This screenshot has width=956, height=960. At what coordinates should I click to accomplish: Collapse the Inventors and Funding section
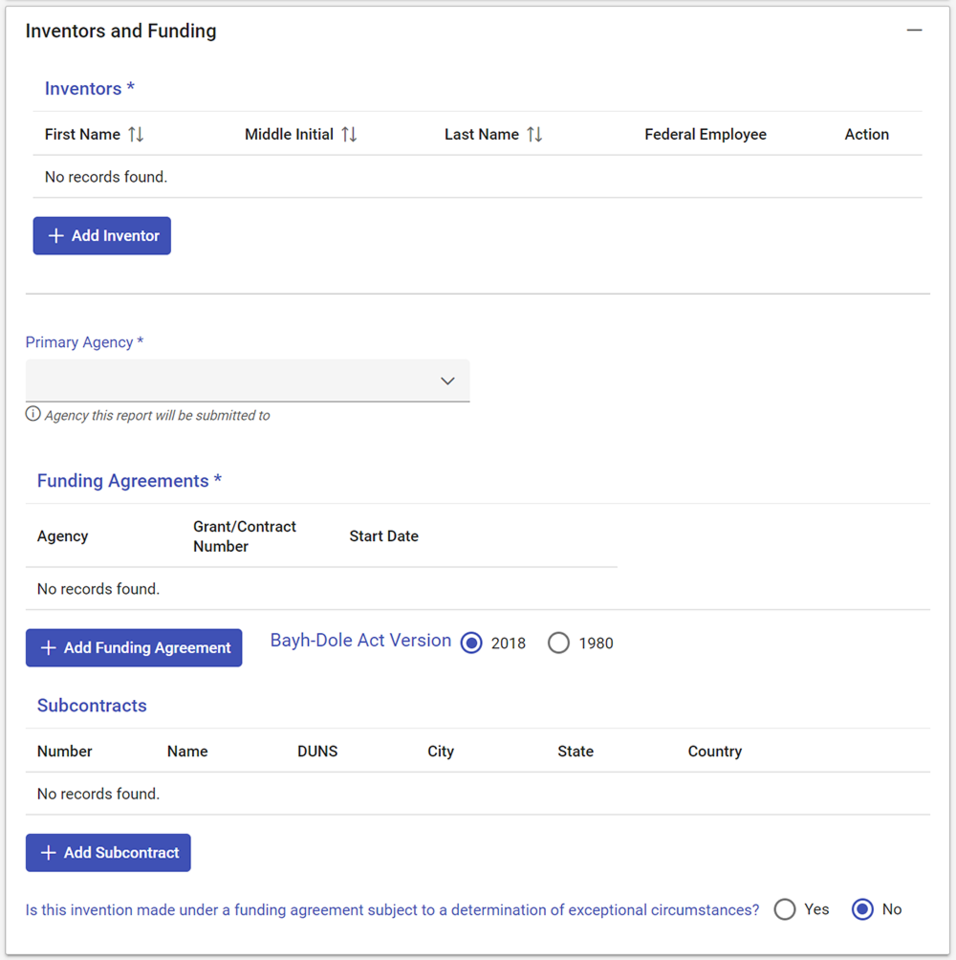[914, 29]
